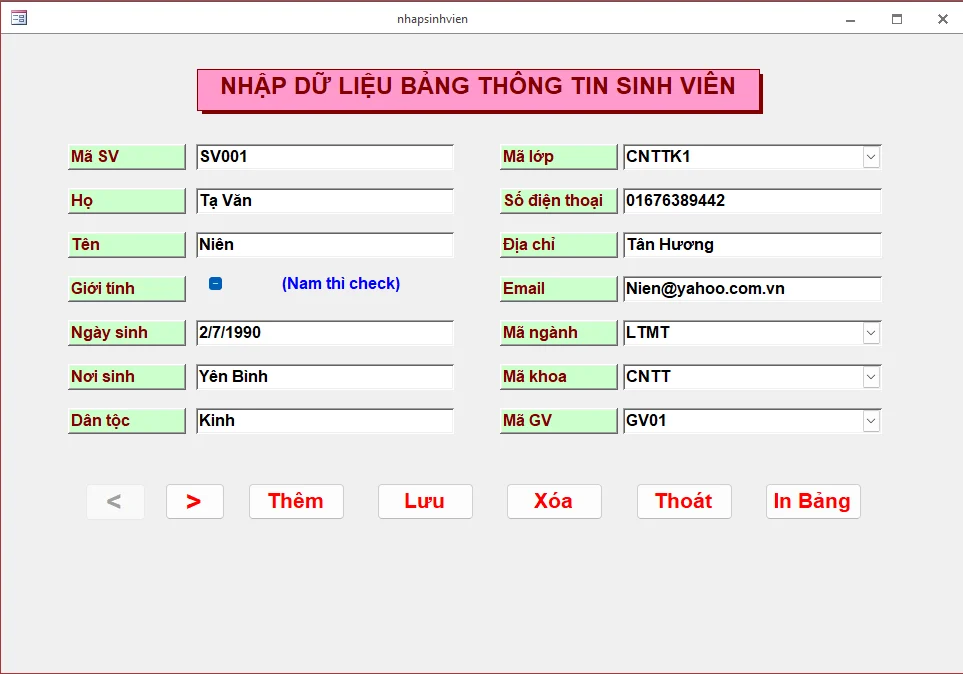Open the Mã ngành dropdown list
Screen dimensions: 963x674
click(871, 333)
